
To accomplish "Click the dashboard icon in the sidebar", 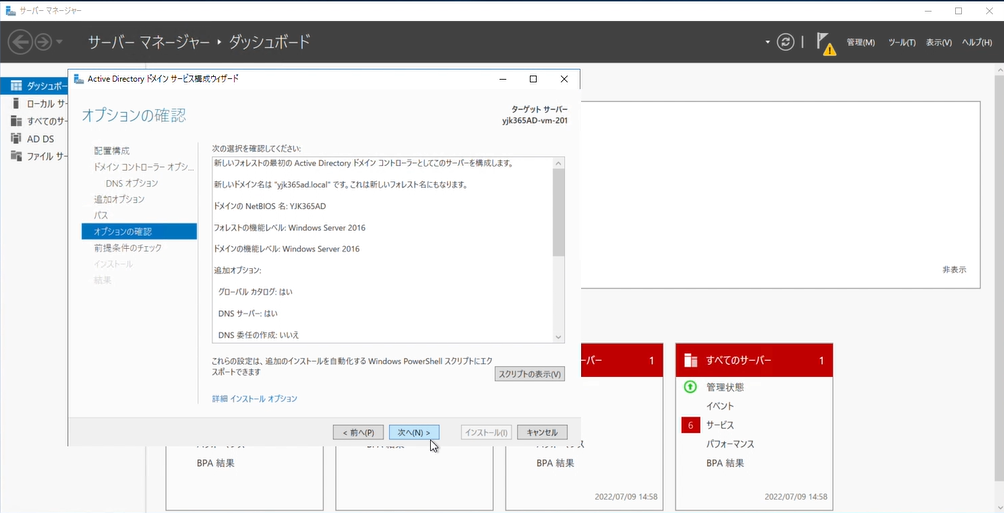I will pyautogui.click(x=16, y=86).
